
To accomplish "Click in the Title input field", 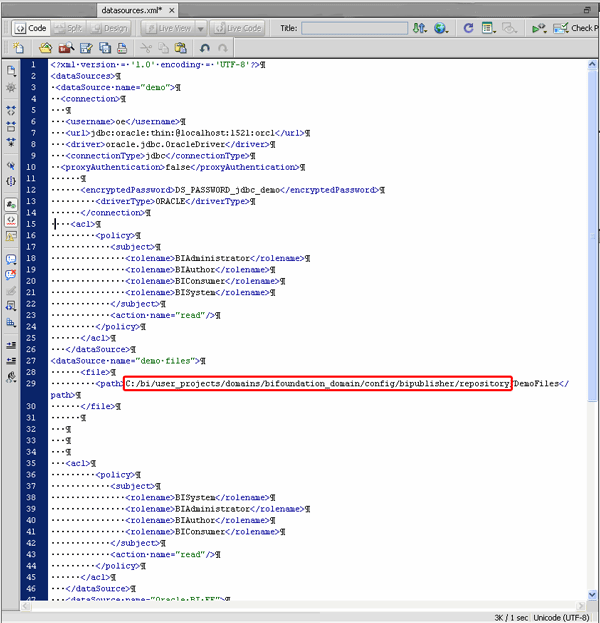I will pos(354,29).
